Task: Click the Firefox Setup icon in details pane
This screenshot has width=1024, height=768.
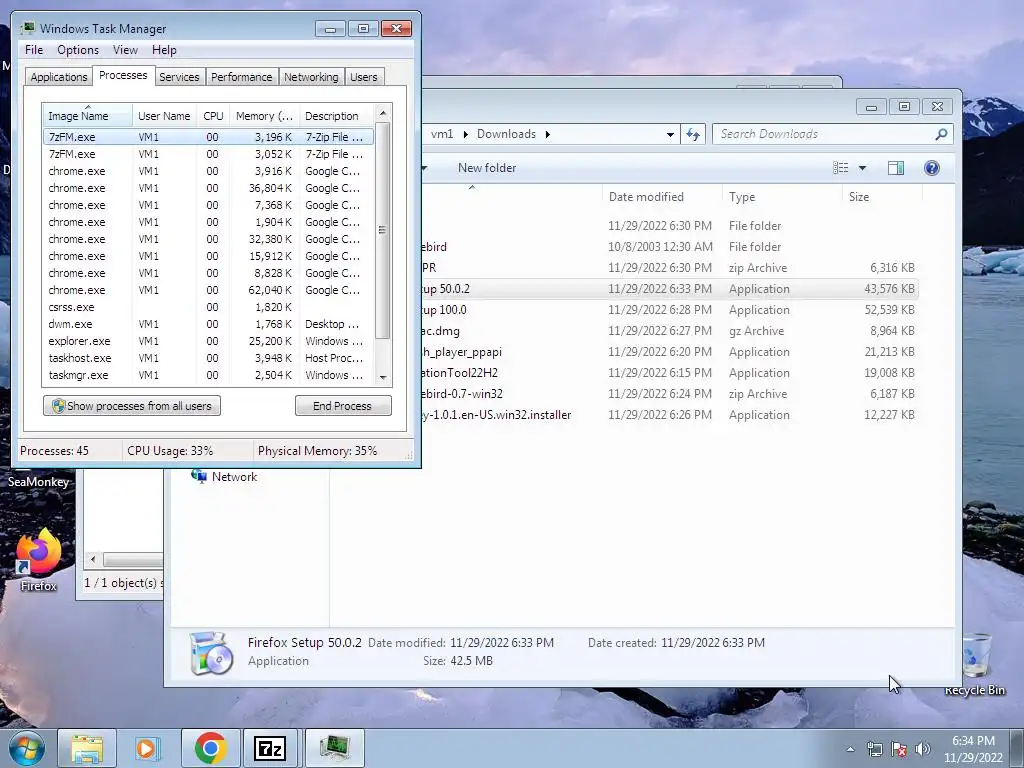Action: pyautogui.click(x=212, y=652)
